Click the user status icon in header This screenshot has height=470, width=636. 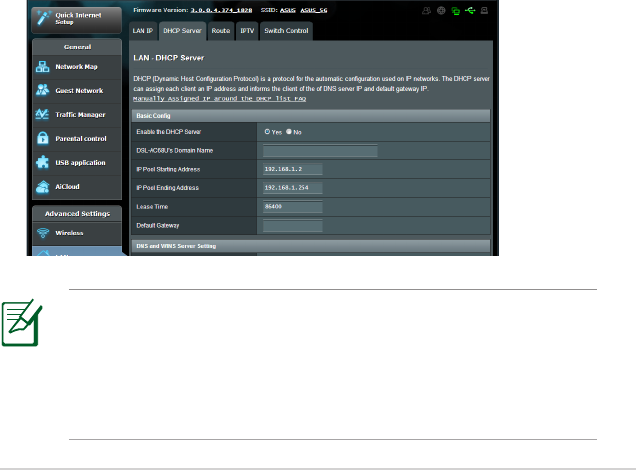pos(426,11)
